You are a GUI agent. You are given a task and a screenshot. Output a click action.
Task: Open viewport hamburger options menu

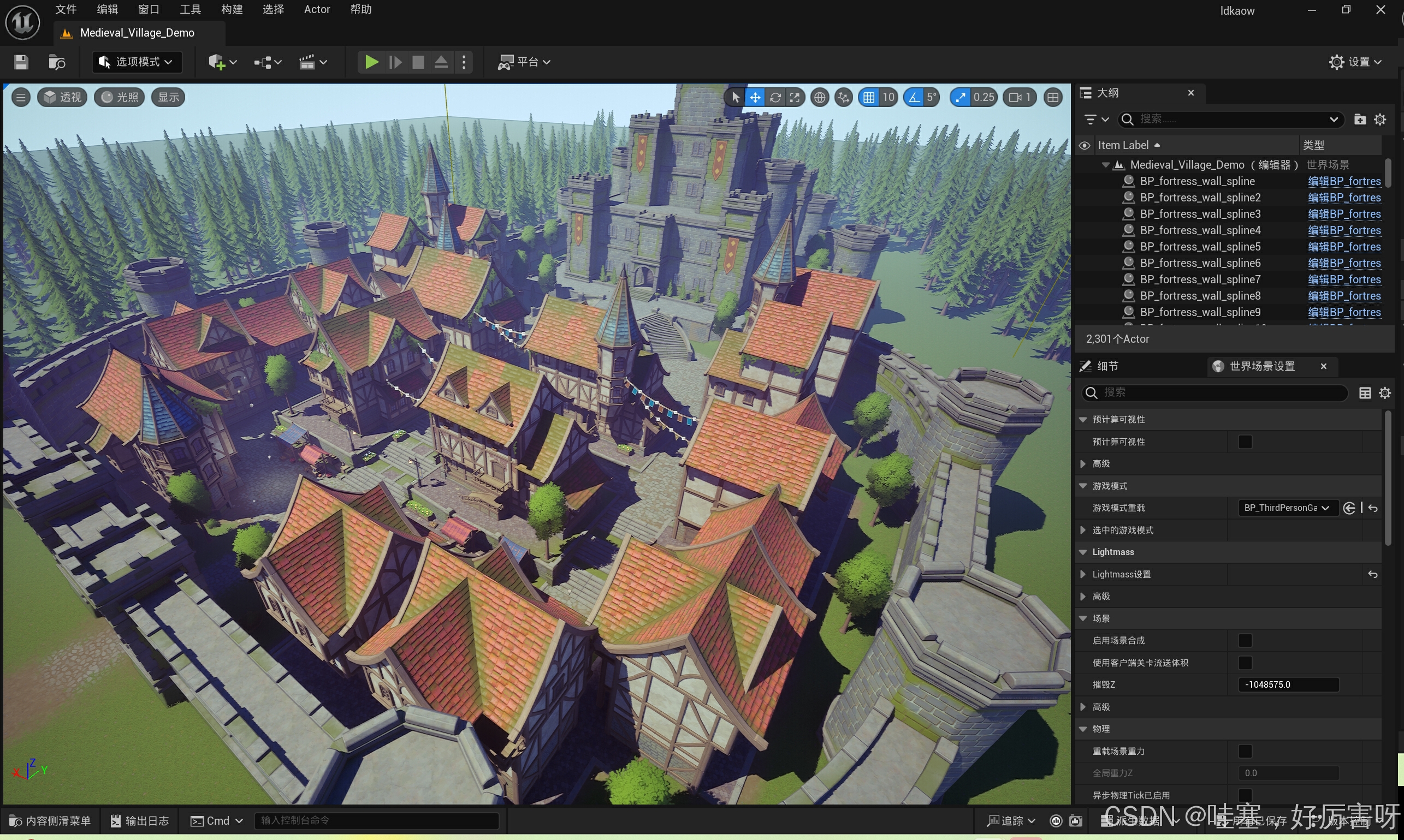pos(21,97)
